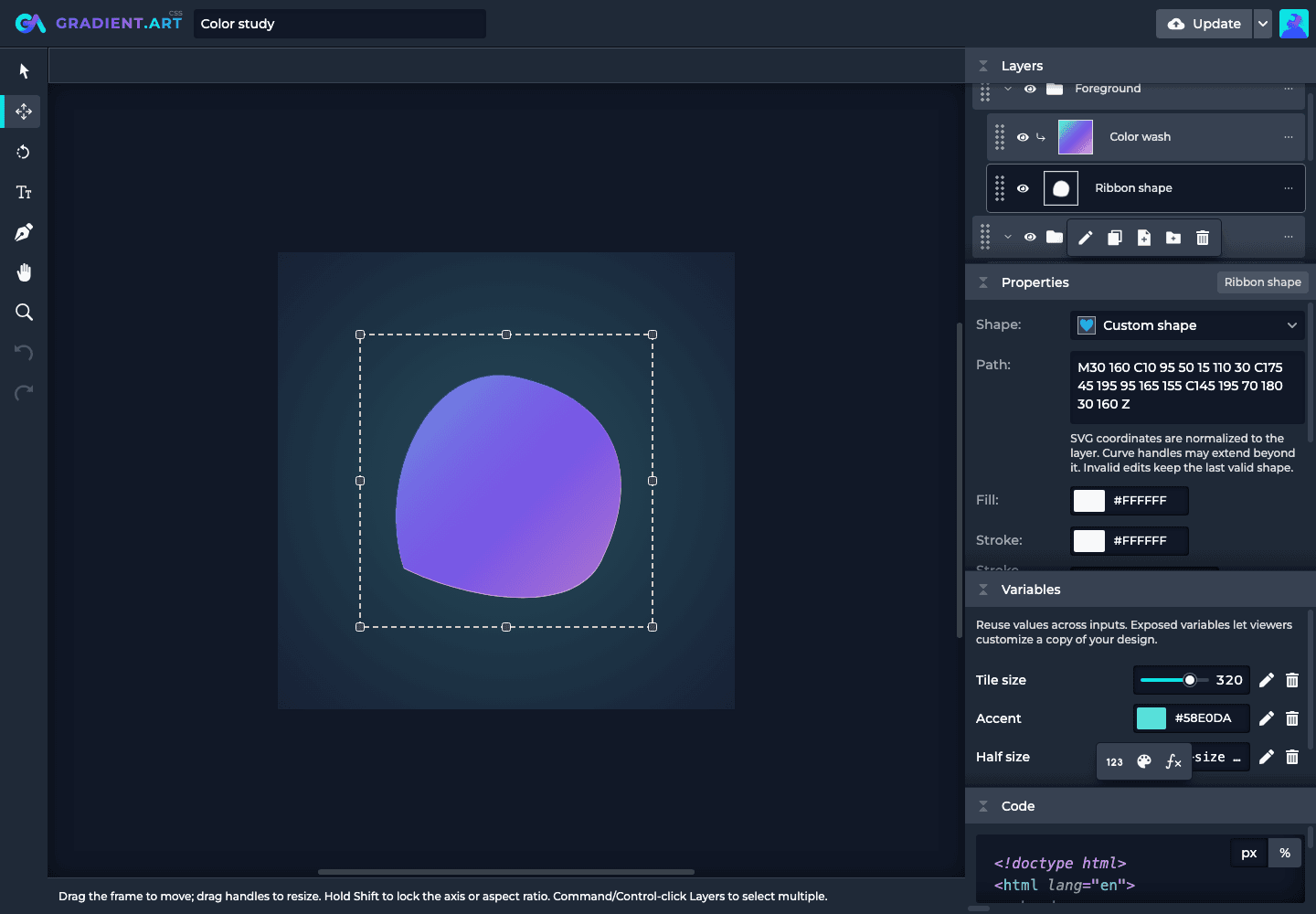The width and height of the screenshot is (1316, 914).
Task: Open the Accent color swatch
Action: click(1151, 718)
